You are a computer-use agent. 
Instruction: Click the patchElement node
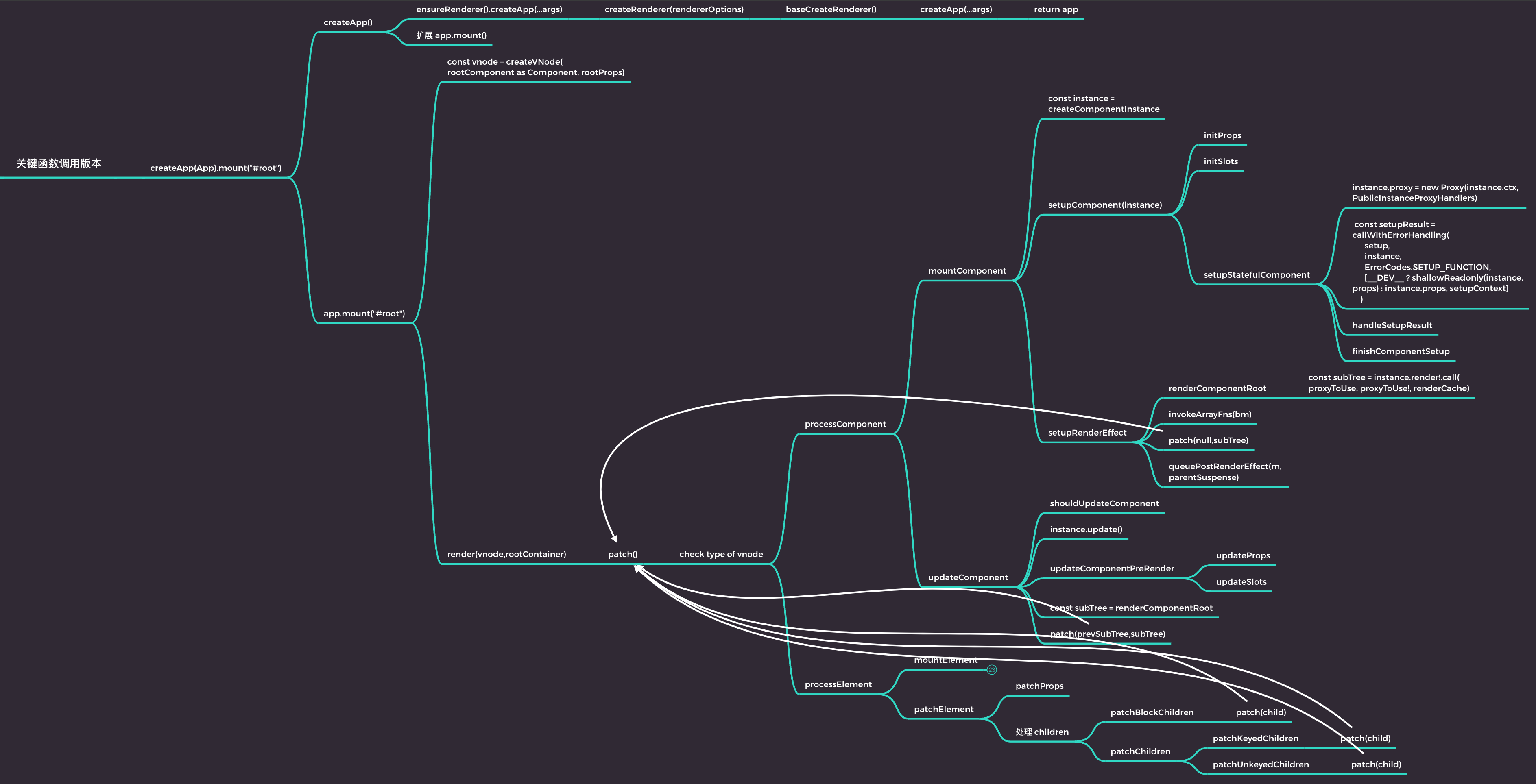(943, 710)
